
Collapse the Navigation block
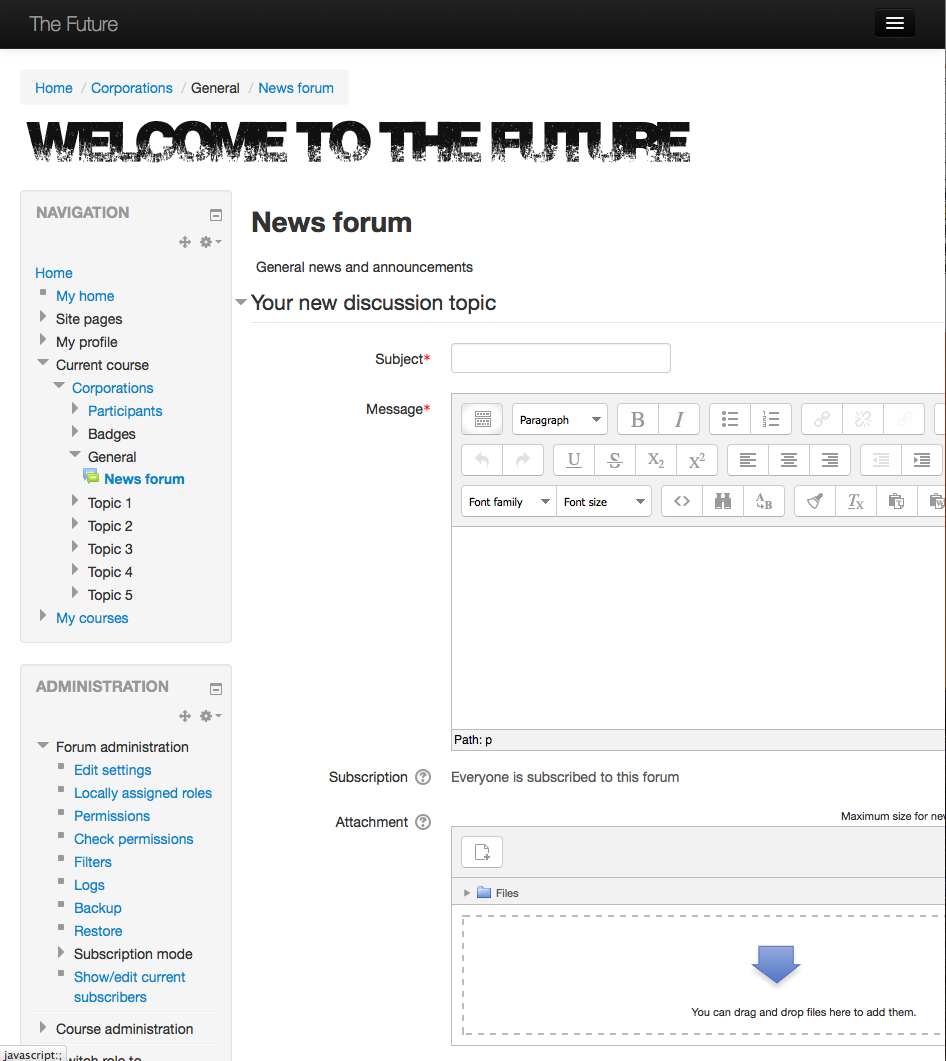(x=216, y=215)
